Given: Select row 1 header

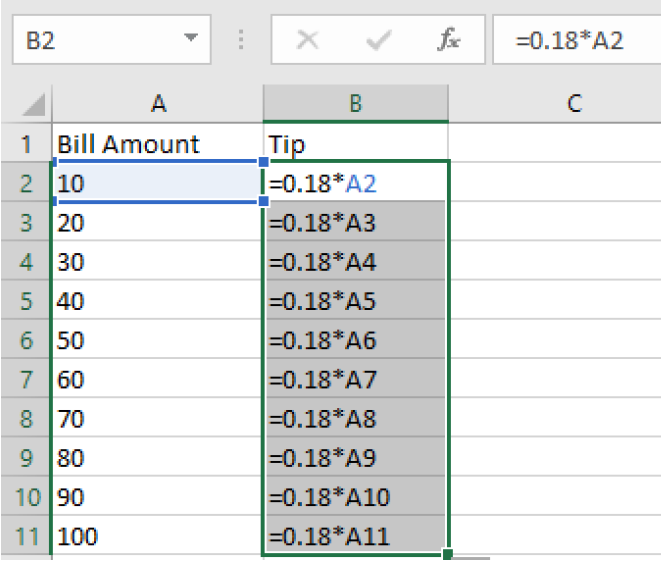Looking at the screenshot, I should (x=26, y=143).
